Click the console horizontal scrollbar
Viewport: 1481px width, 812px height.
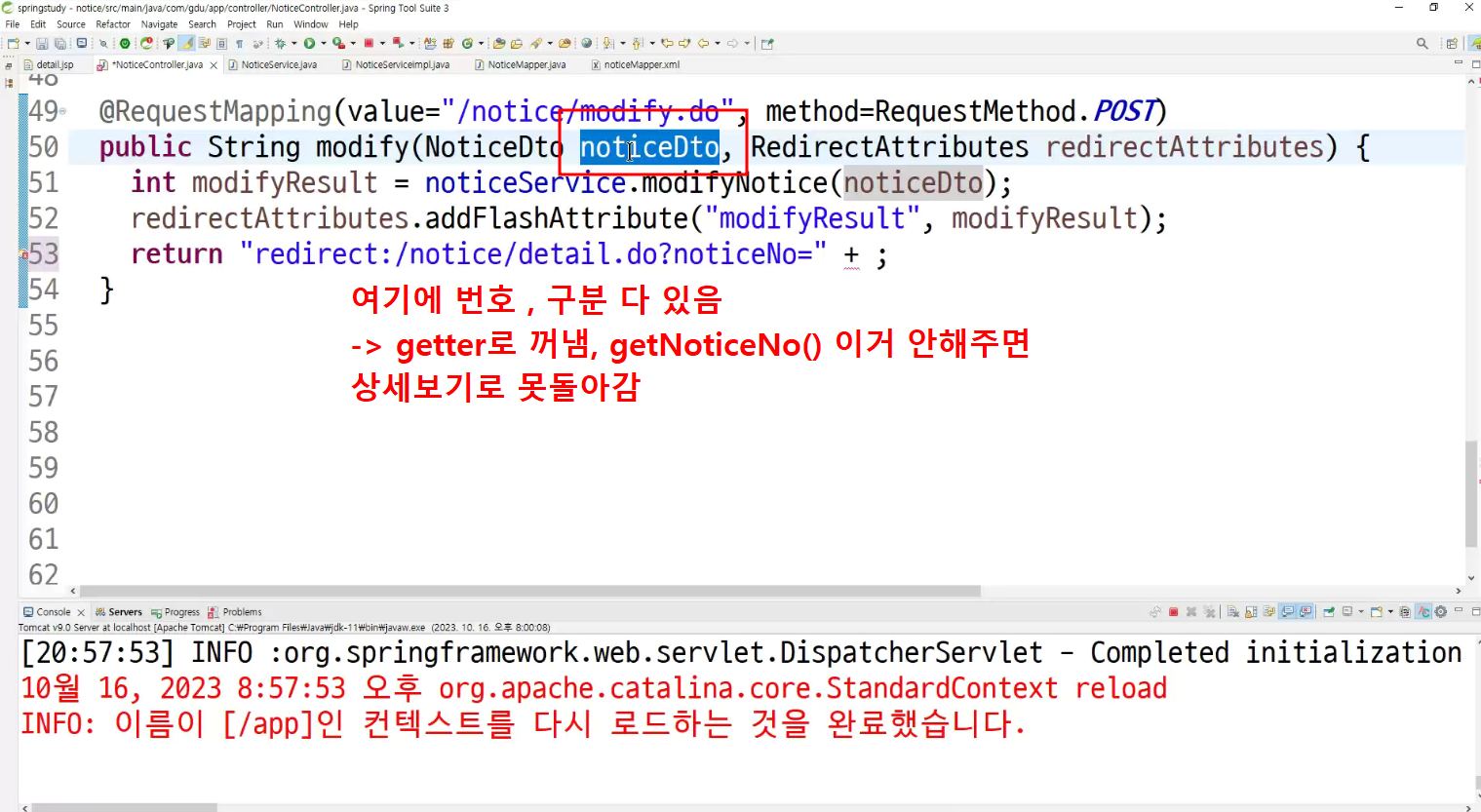124,807
